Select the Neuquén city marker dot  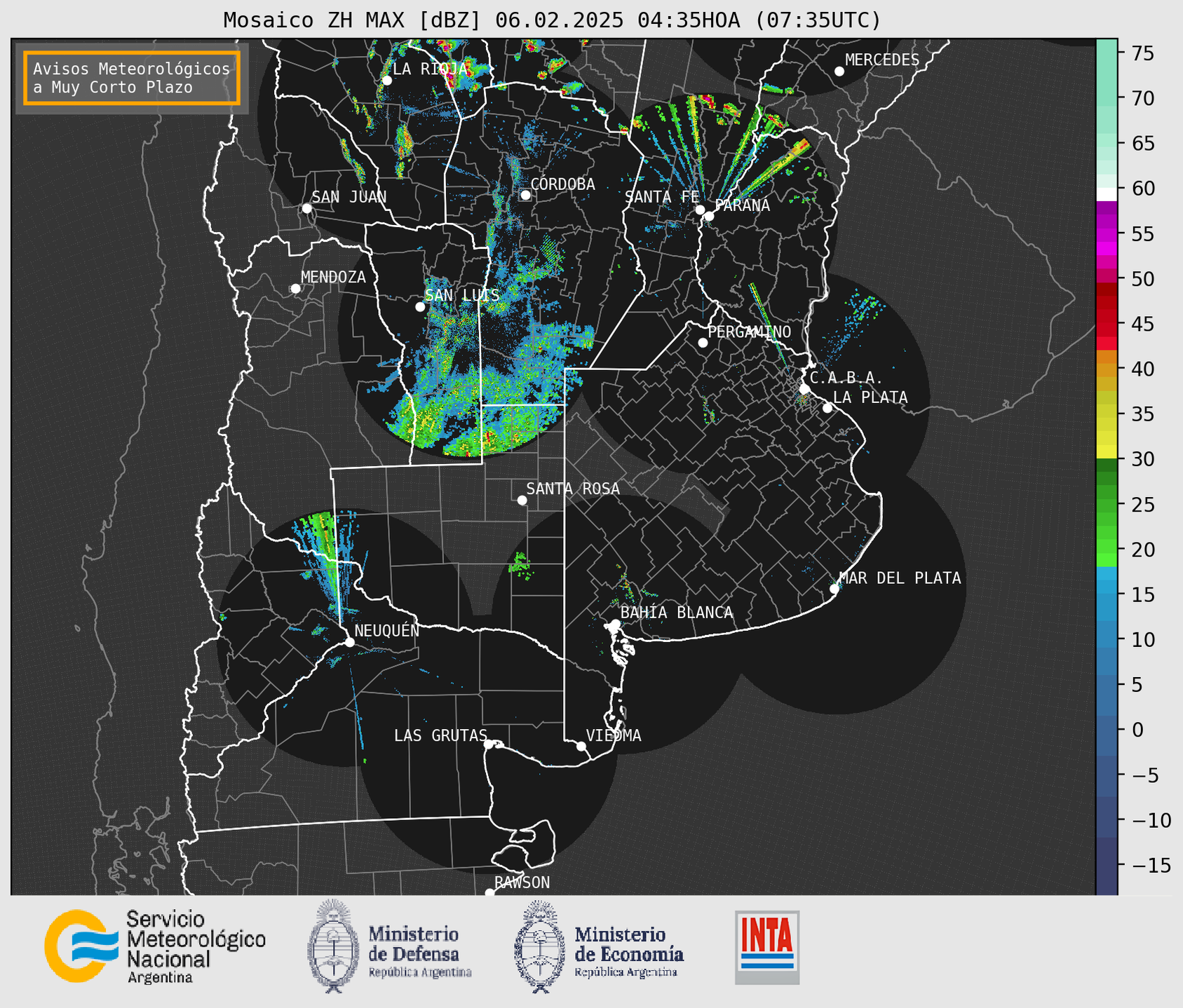pyautogui.click(x=349, y=642)
